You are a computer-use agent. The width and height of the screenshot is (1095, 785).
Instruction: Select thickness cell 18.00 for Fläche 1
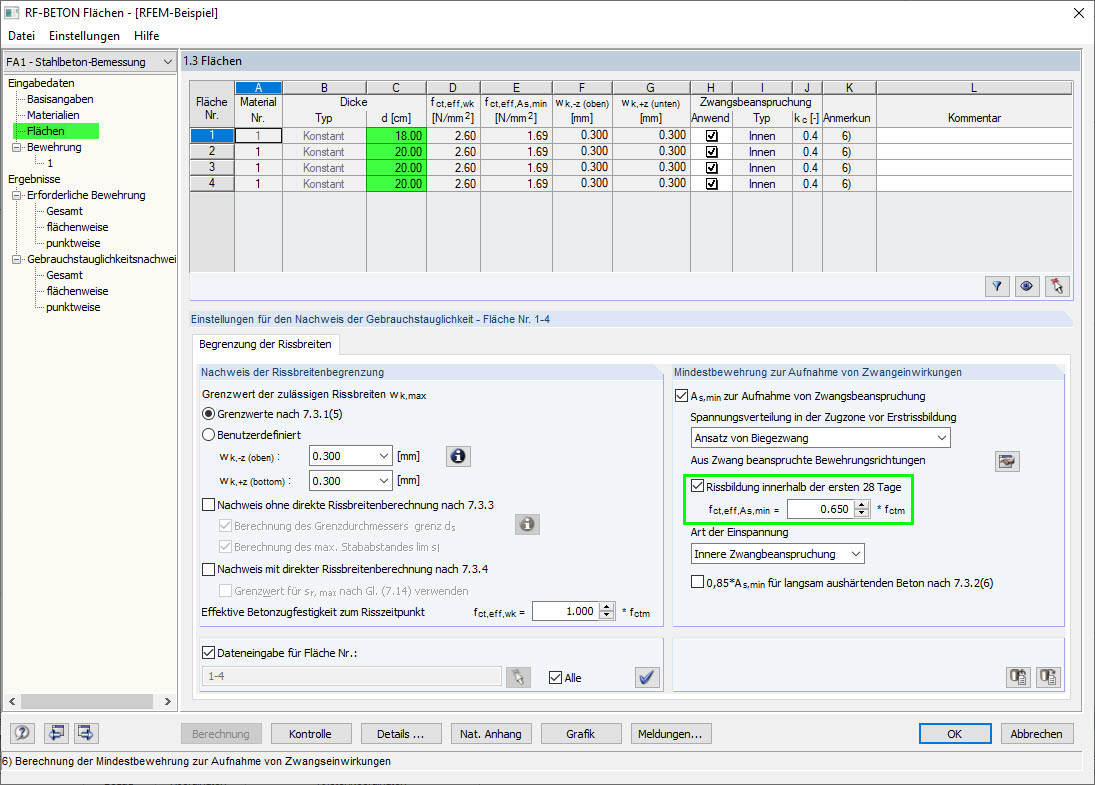[x=396, y=135]
